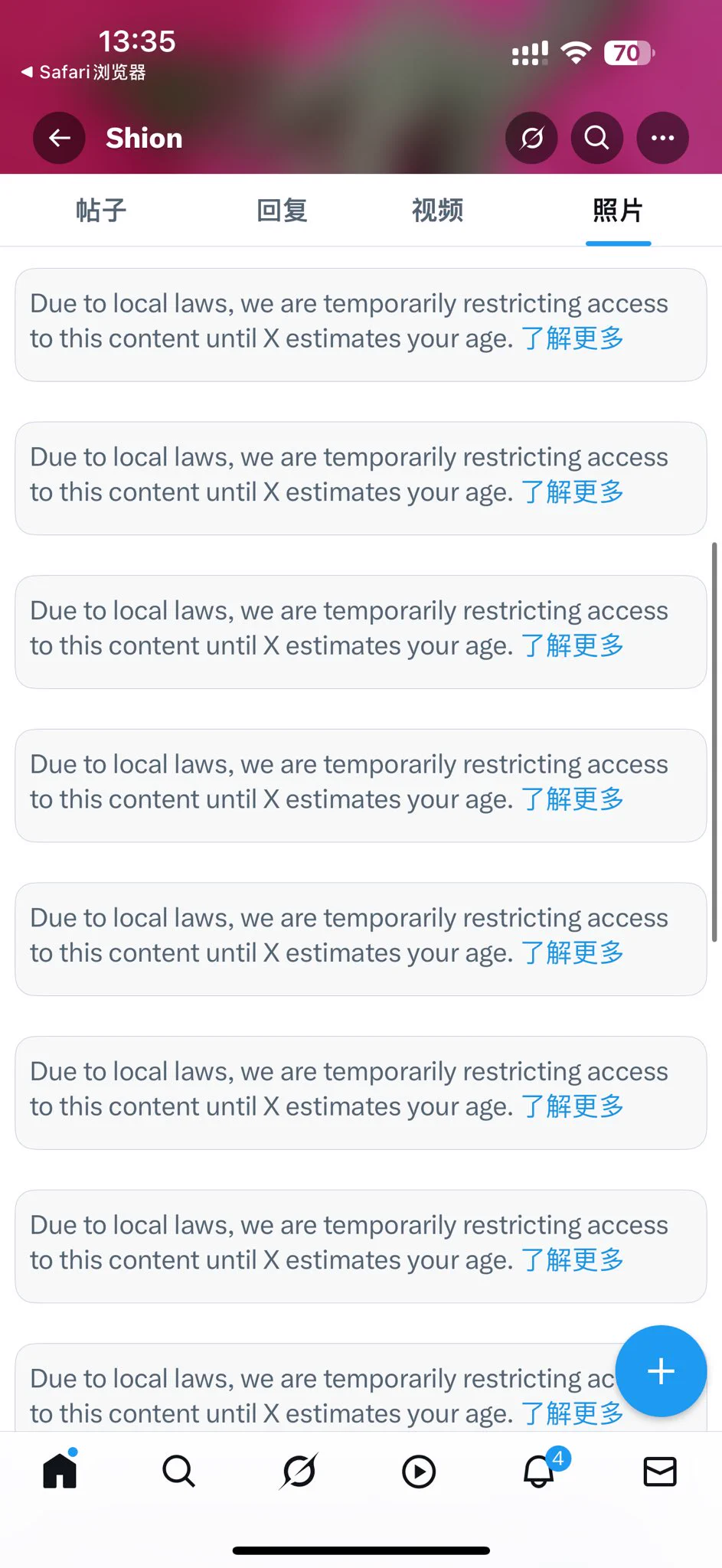
Task: Open Grok icon in profile header
Action: tap(531, 138)
